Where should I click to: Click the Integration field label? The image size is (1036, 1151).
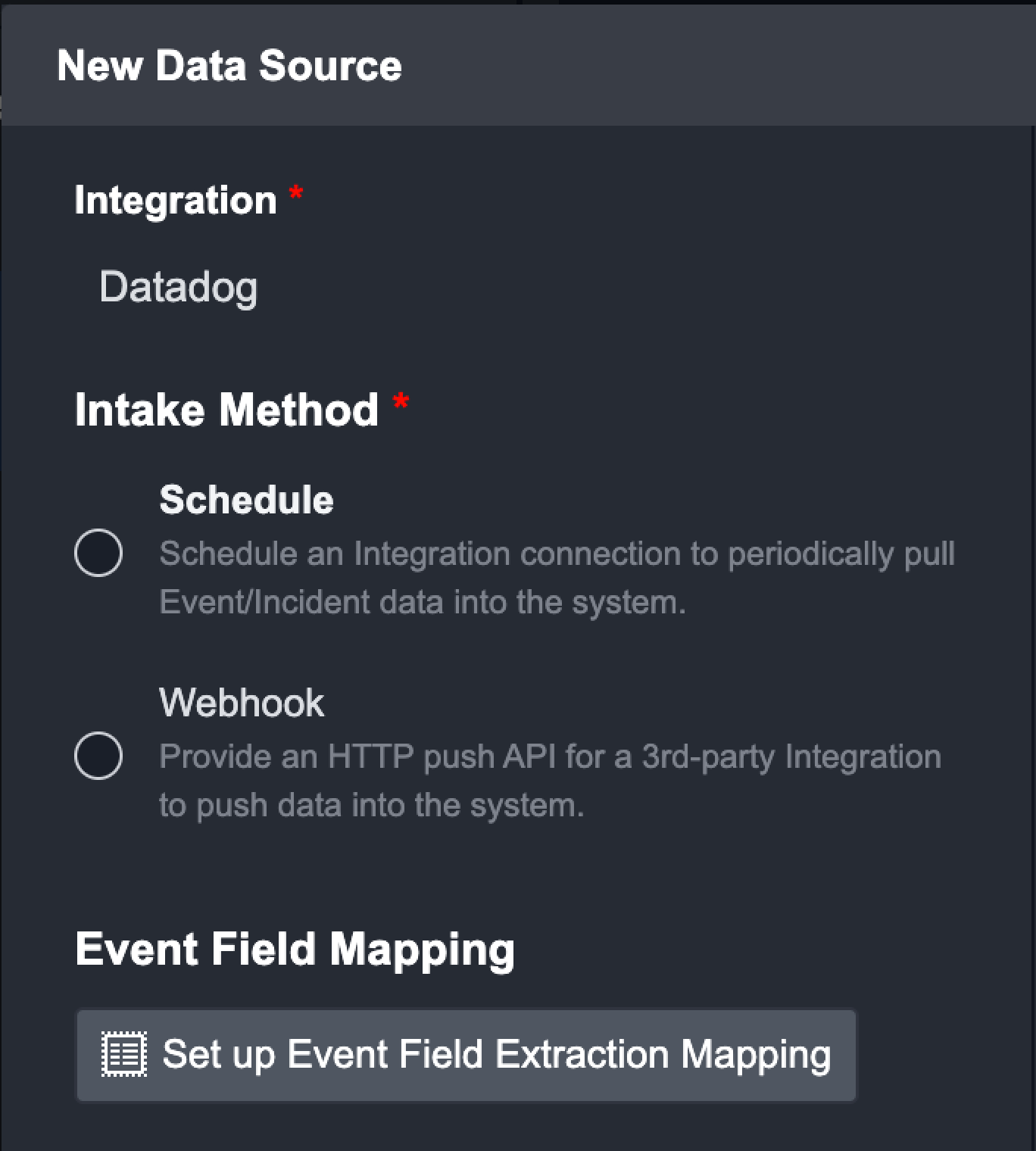pyautogui.click(x=176, y=201)
